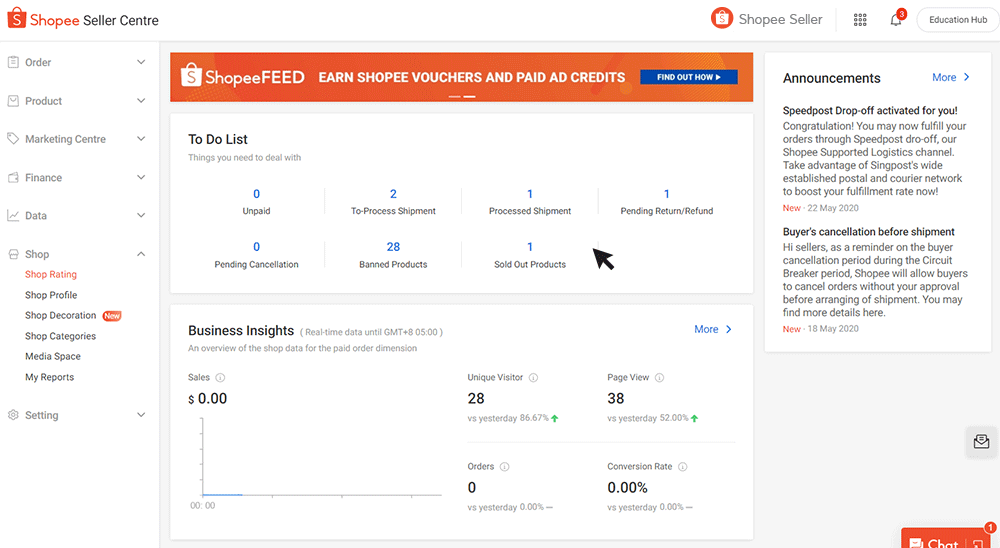Click the Order clipboard icon in sidebar
The height and width of the screenshot is (548, 1000).
(x=13, y=62)
